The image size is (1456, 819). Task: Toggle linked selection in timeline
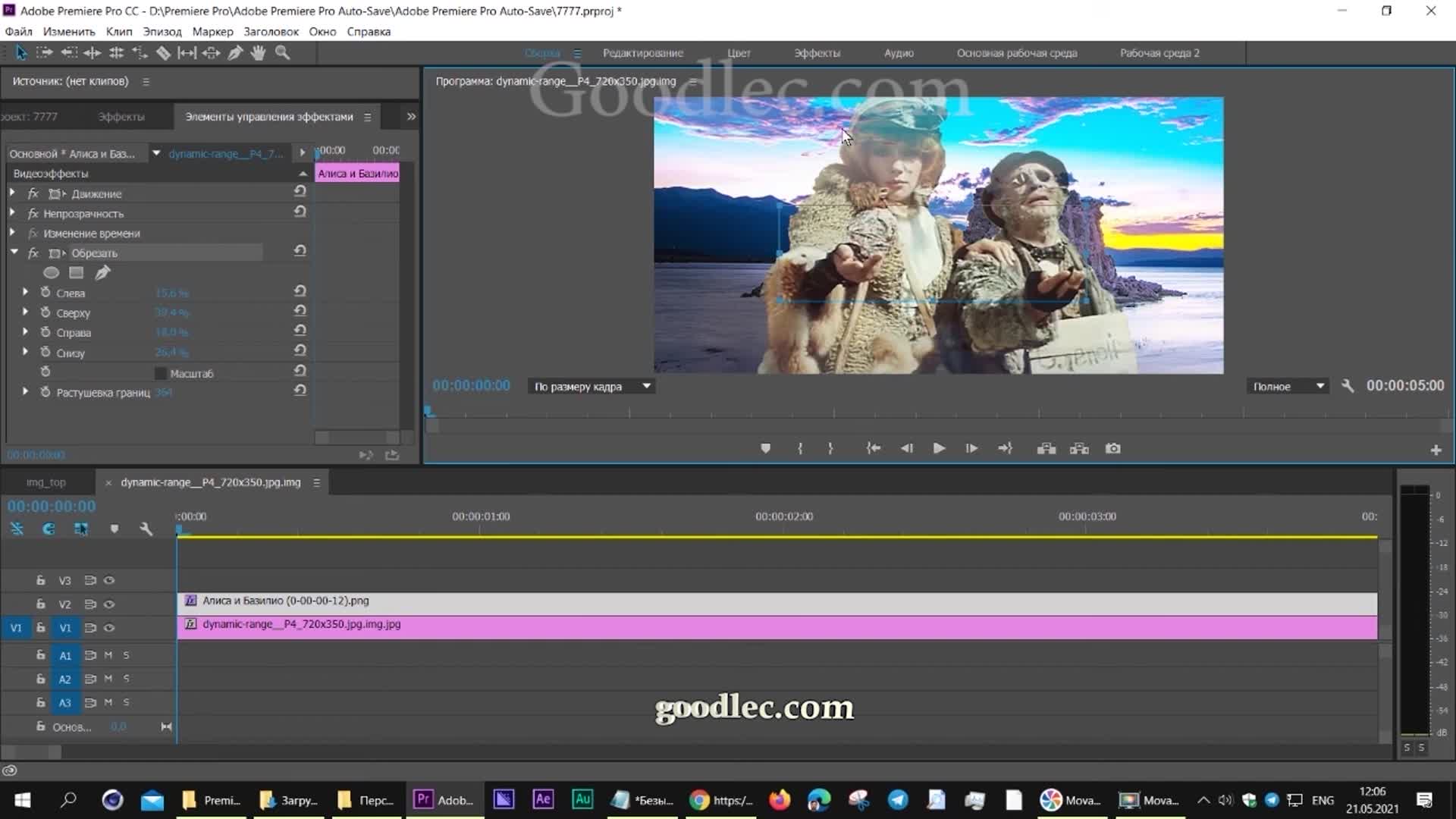tap(81, 529)
